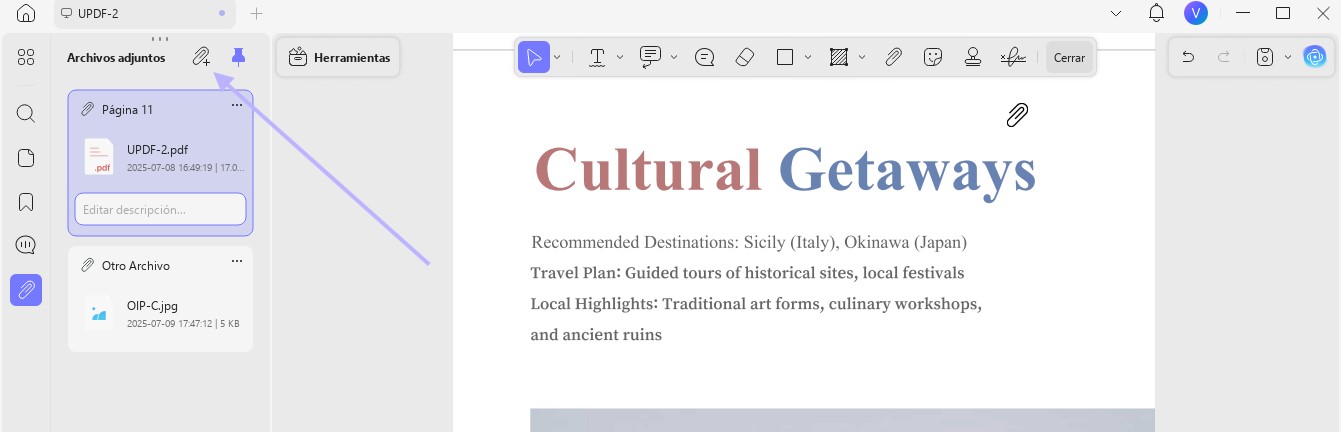The image size is (1341, 432).
Task: Add a new attachment file
Action: coord(201,57)
